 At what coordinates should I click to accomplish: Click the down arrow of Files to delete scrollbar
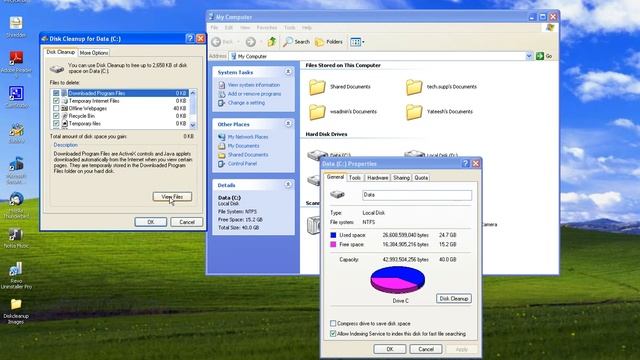(x=193, y=125)
